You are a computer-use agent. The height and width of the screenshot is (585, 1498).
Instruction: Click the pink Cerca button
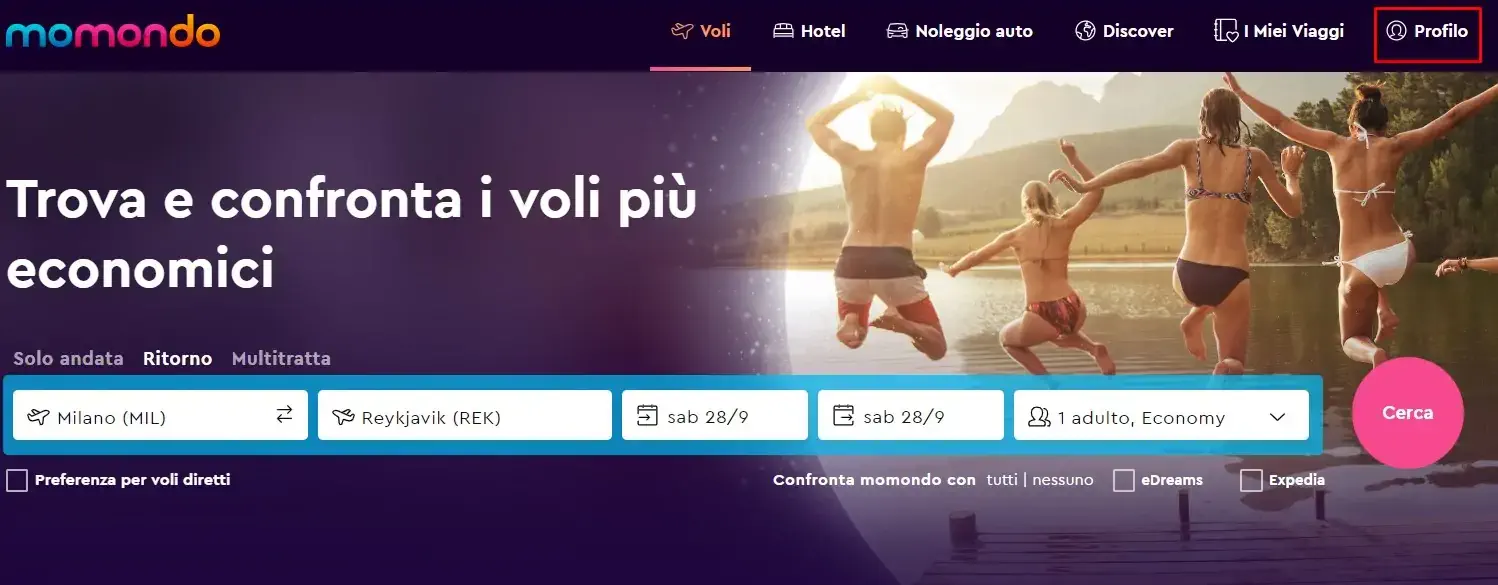(x=1408, y=412)
